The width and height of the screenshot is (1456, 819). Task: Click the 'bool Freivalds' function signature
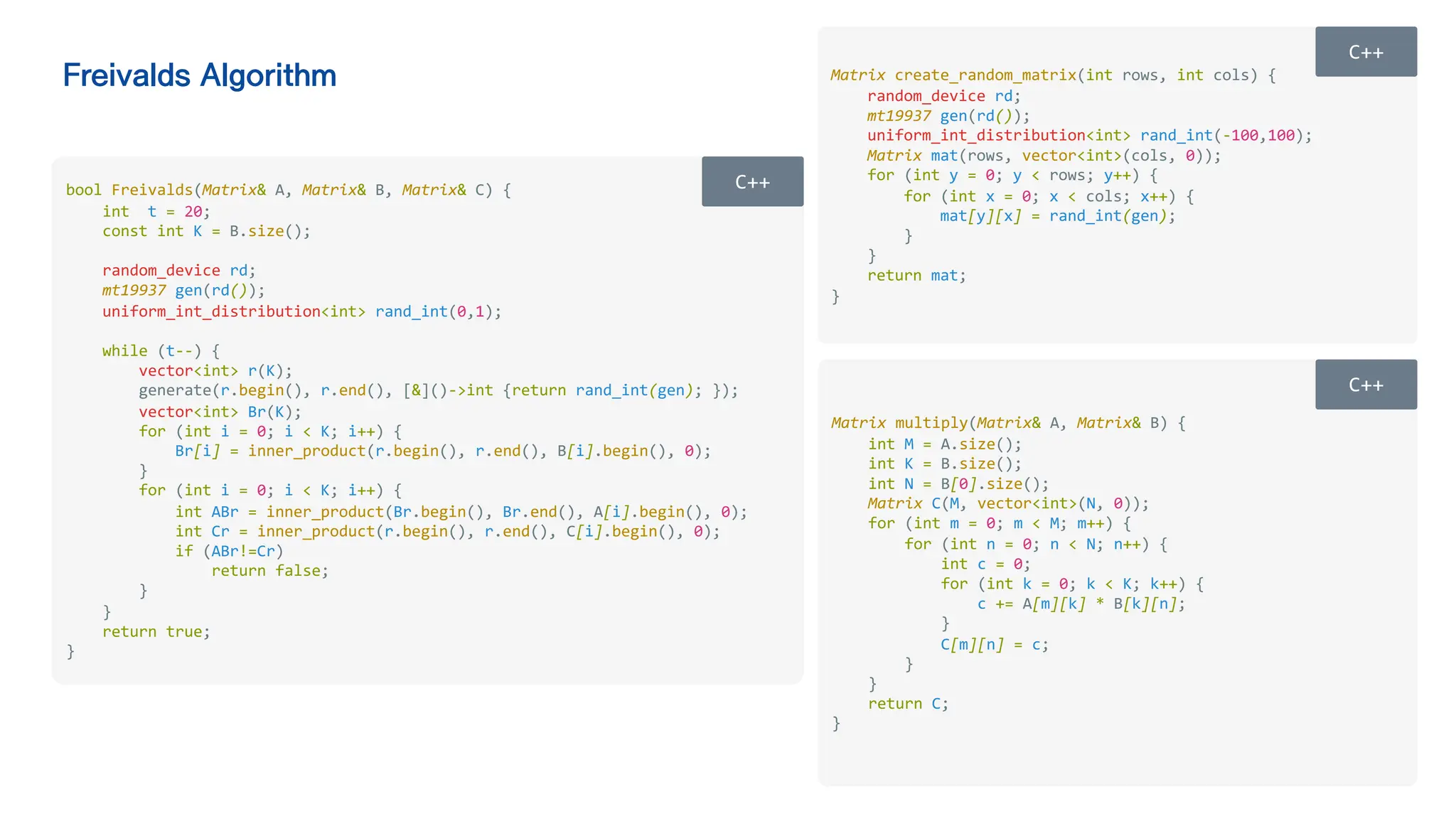pos(288,190)
